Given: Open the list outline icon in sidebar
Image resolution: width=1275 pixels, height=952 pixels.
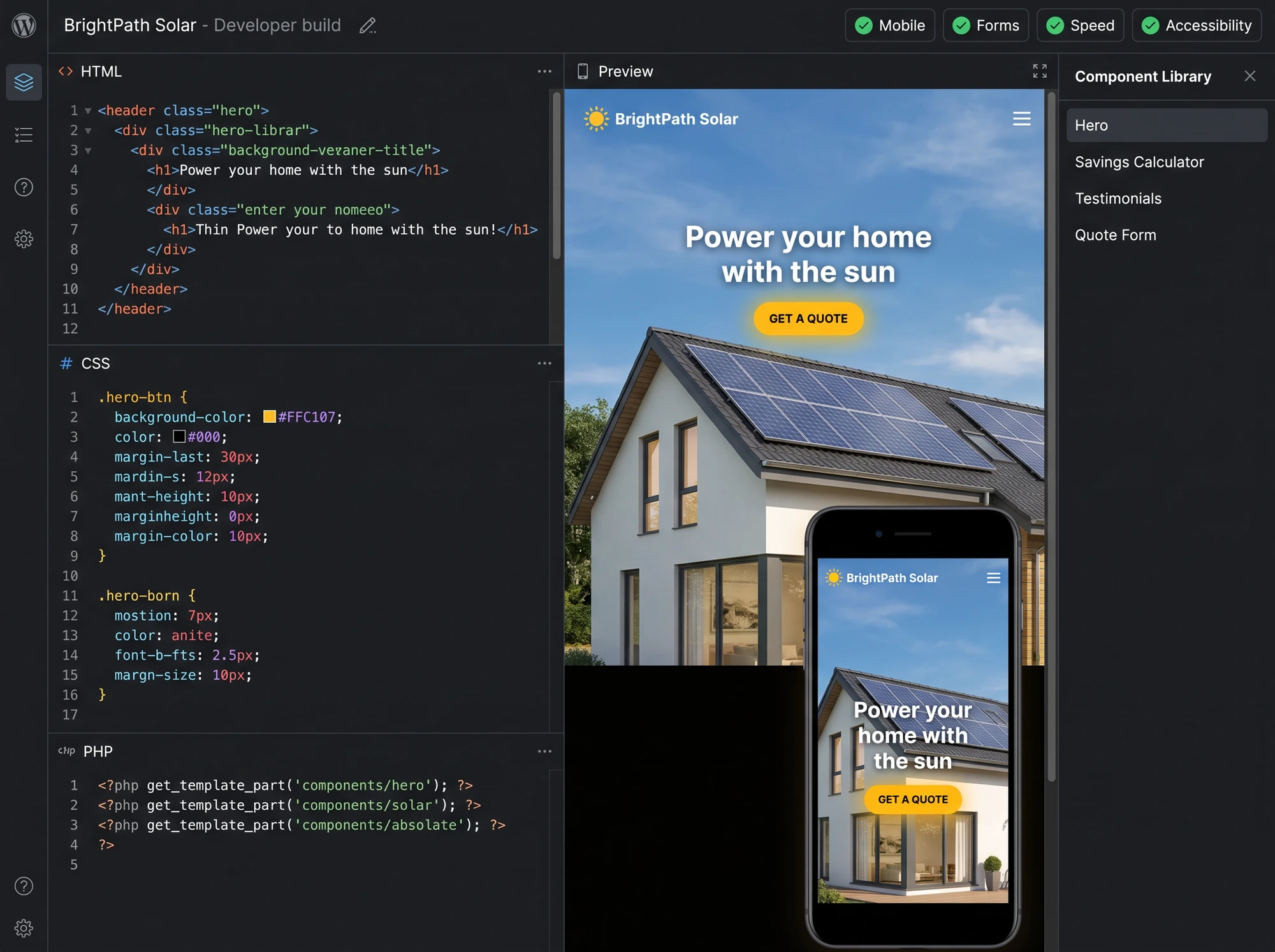Looking at the screenshot, I should [24, 135].
